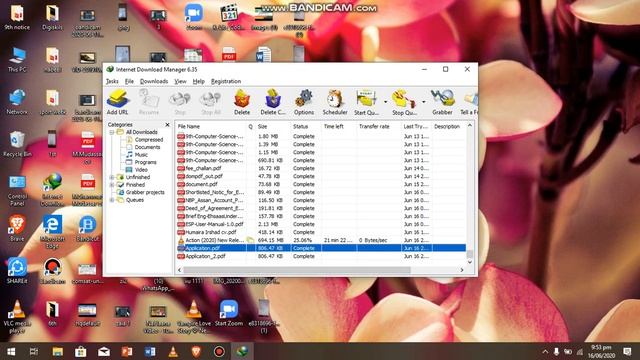Collapse the All Downloads tree node
640x360 pixels.
click(111, 132)
